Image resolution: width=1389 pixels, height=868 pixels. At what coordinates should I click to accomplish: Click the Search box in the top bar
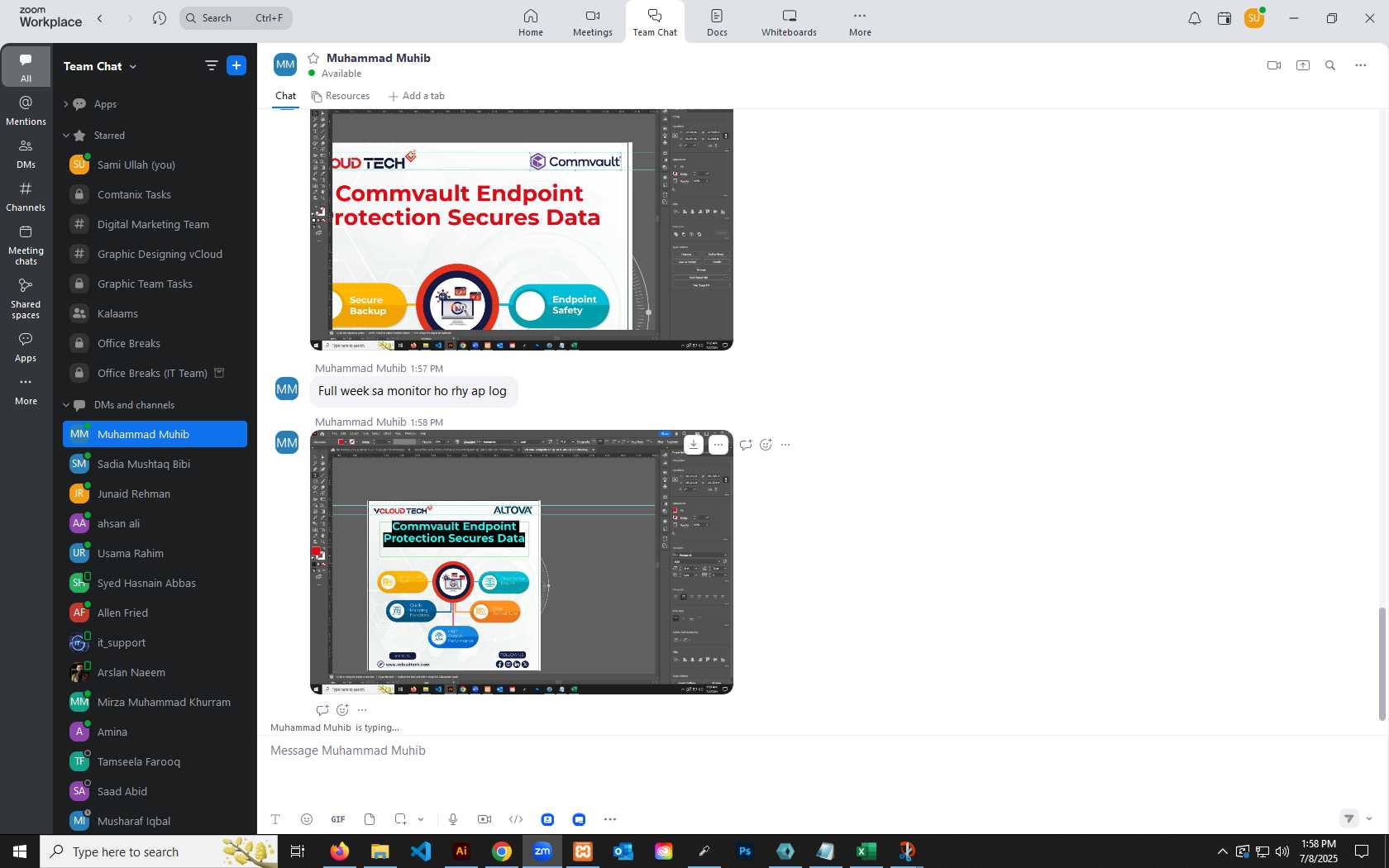pos(236,18)
